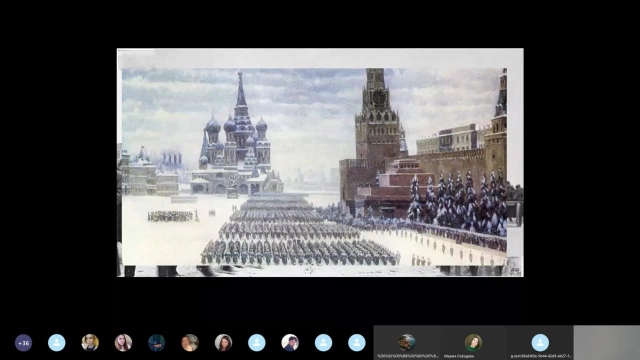Click the garbled name label under landscape avatar
The image size is (640, 360).
tap(407, 356)
